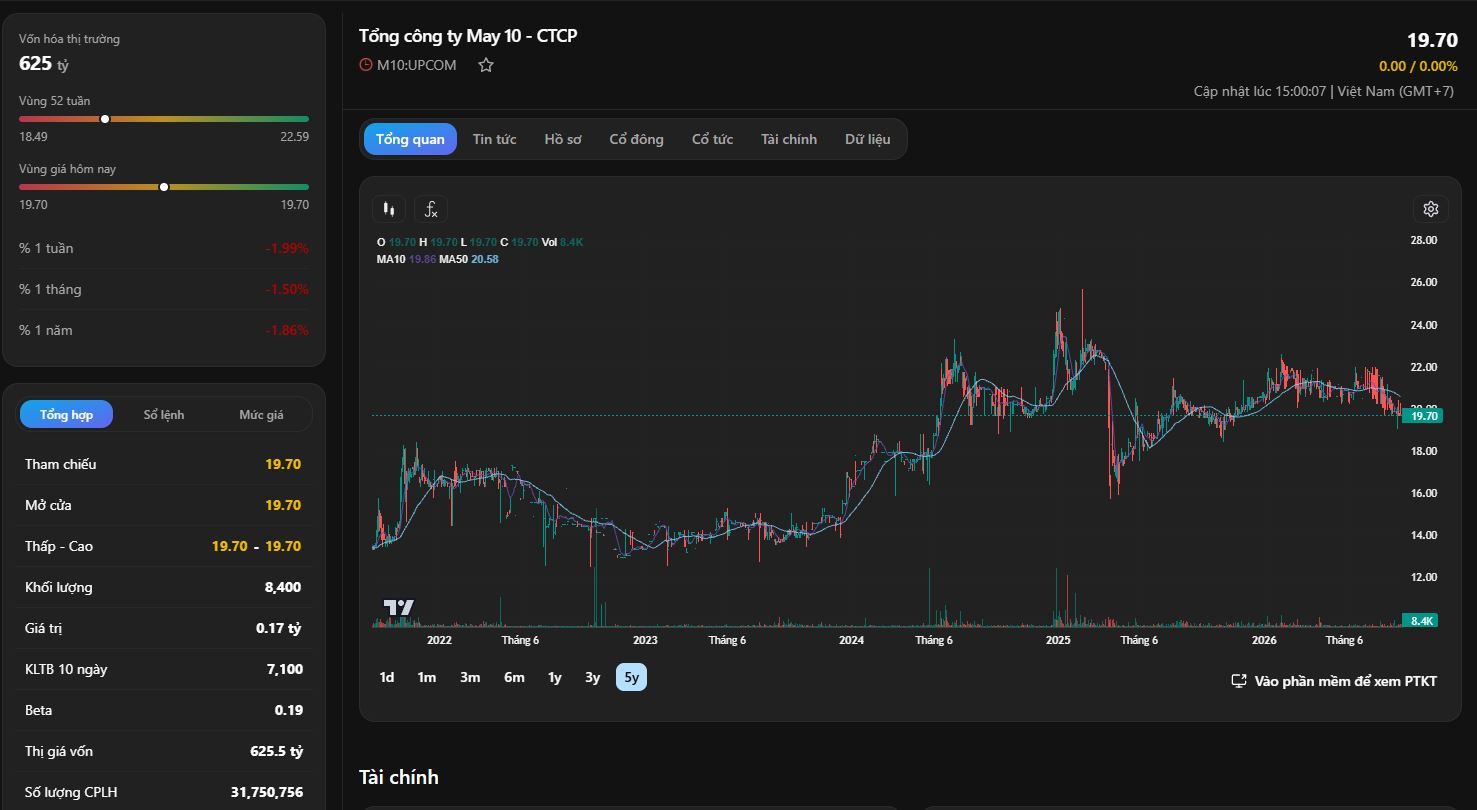This screenshot has height=810, width=1477.
Task: Click the 8.4K volume tag on chart
Action: point(1421,621)
